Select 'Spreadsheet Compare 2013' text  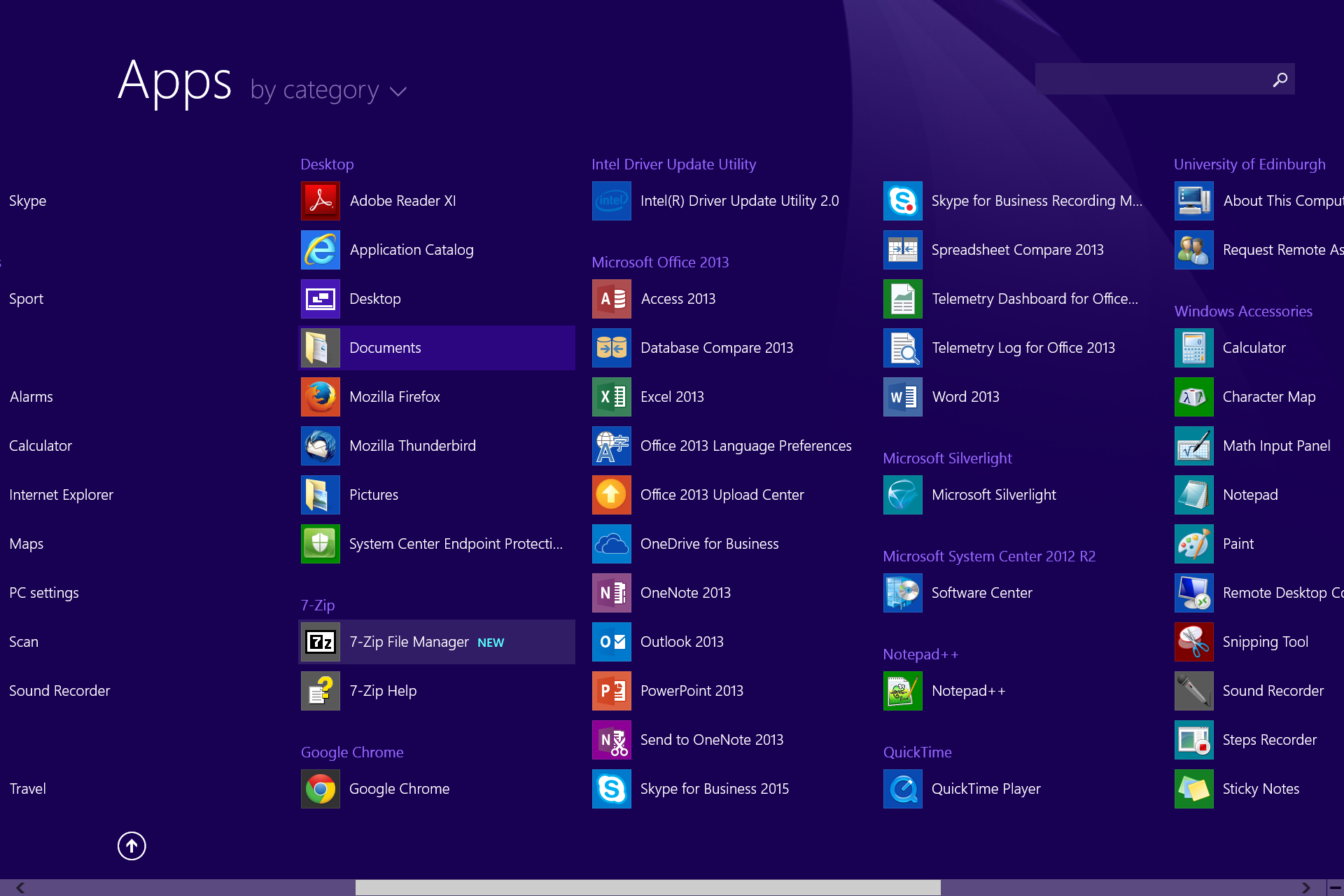[1018, 250]
